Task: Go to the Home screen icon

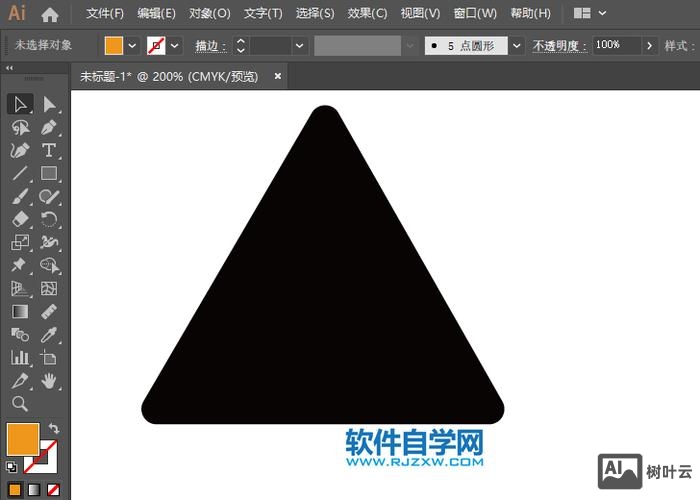Action: coord(50,14)
